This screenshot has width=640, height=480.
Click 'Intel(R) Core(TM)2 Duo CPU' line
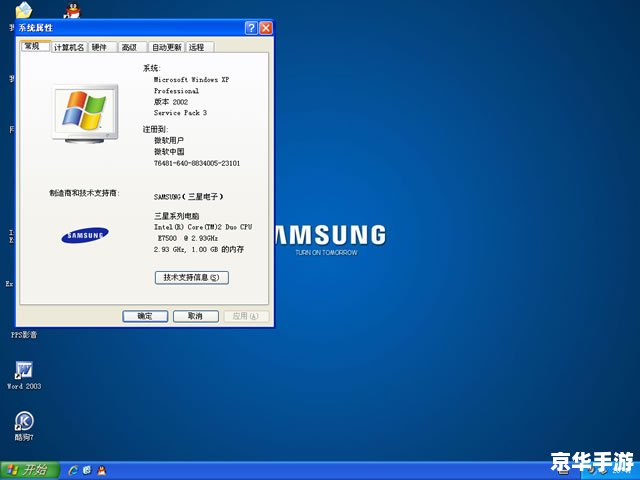point(203,227)
